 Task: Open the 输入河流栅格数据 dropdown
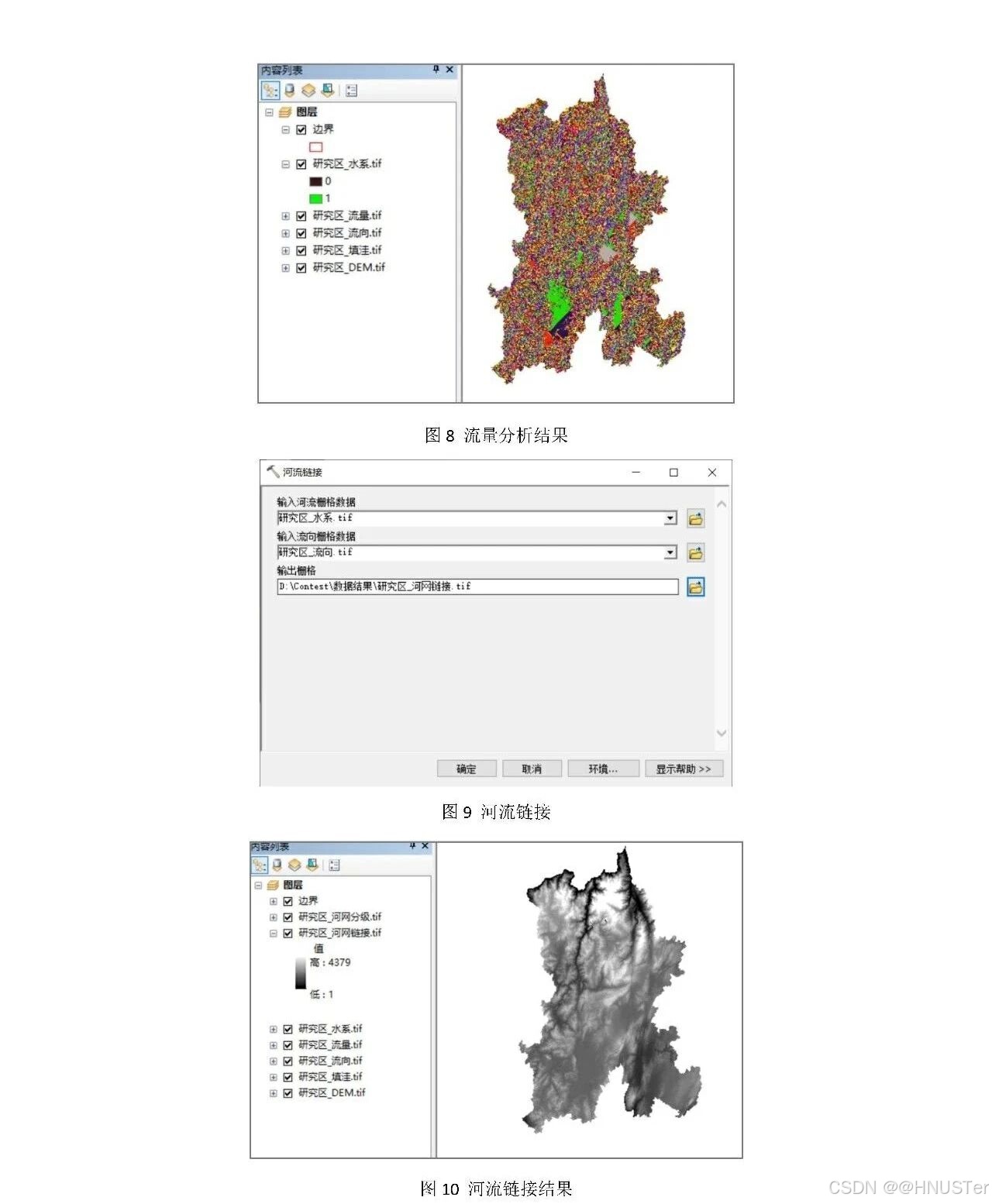670,518
